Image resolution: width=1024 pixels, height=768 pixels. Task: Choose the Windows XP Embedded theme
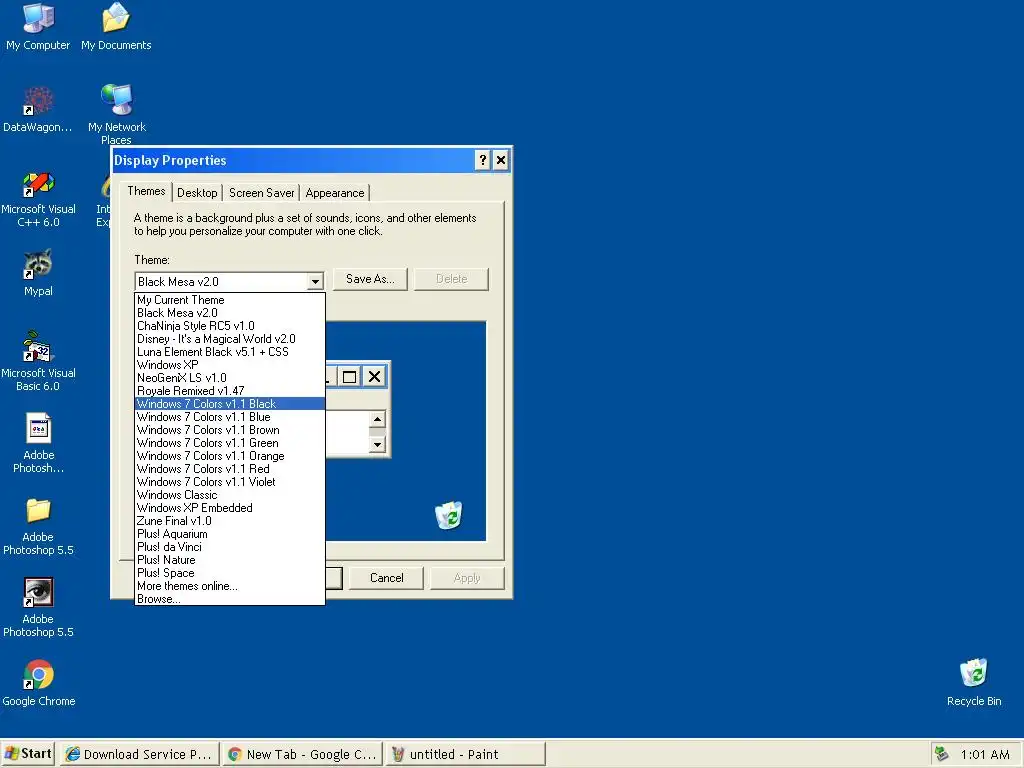[x=230, y=508]
